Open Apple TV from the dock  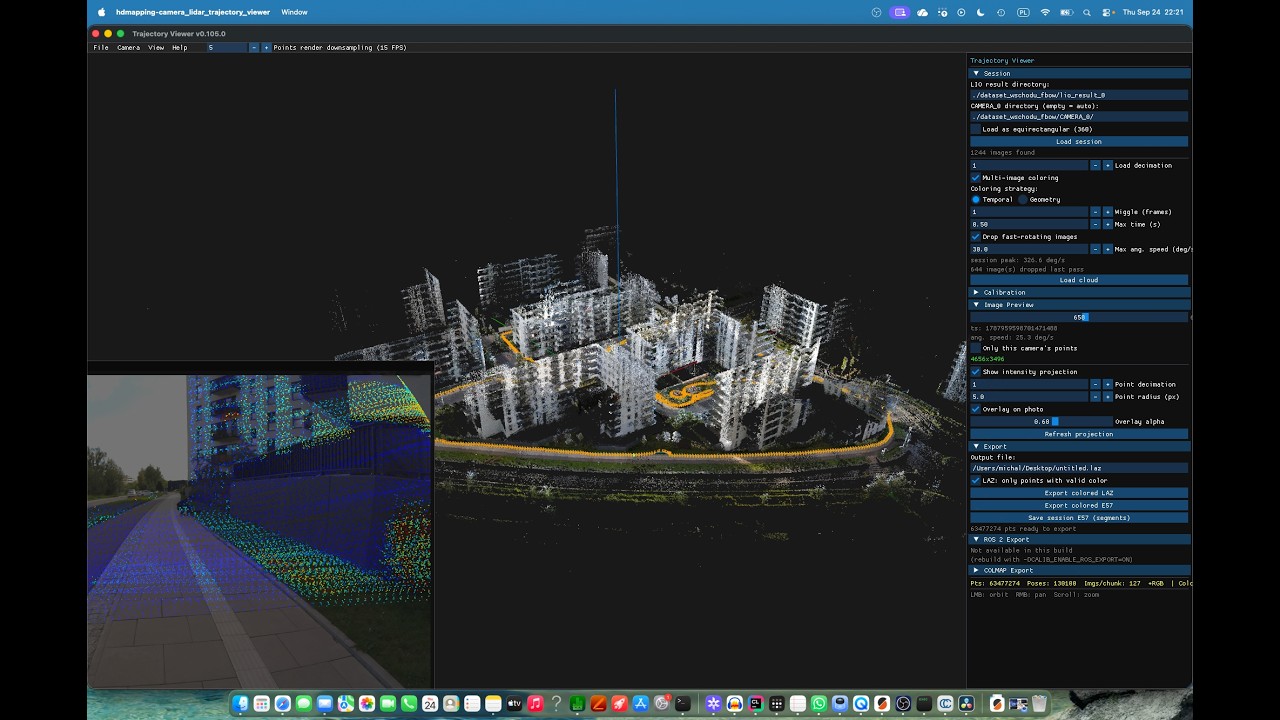514,704
